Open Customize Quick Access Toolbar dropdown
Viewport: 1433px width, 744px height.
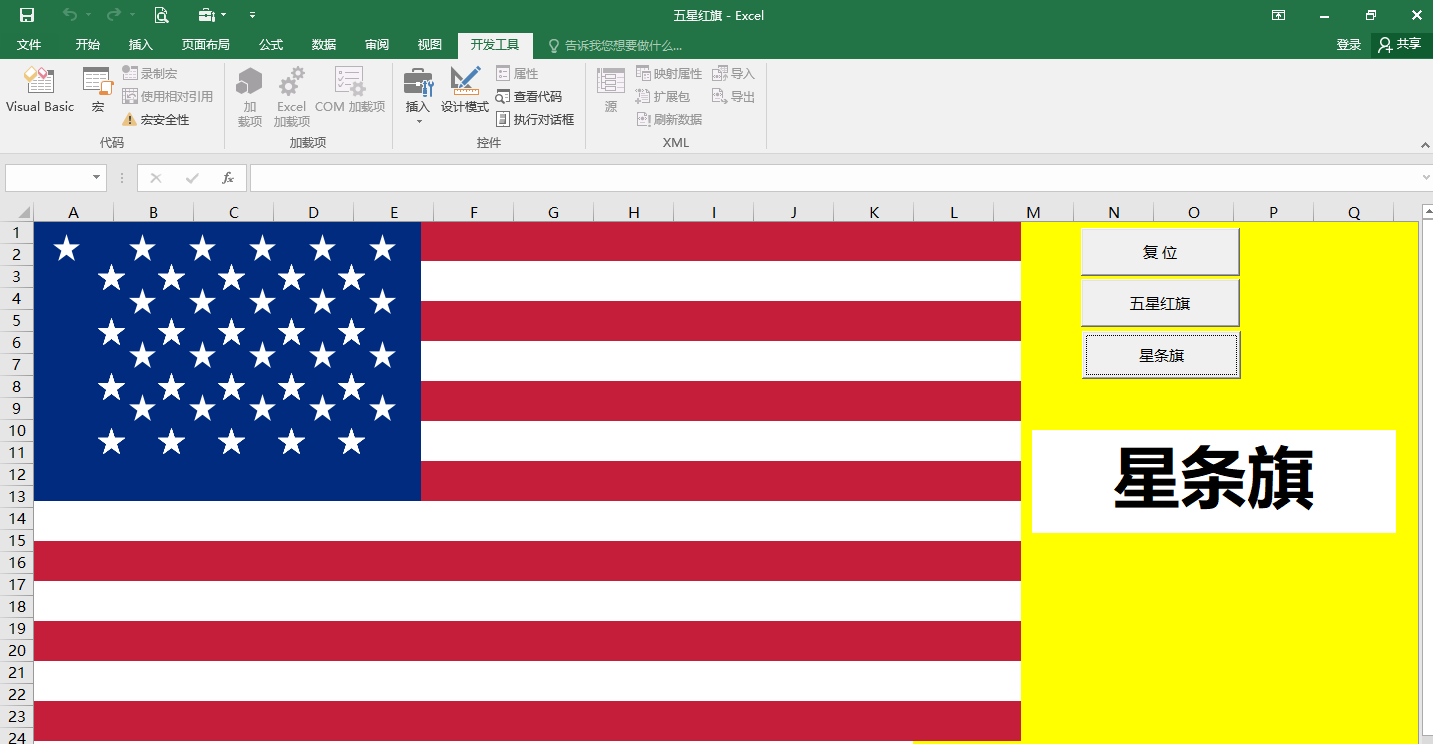(252, 15)
